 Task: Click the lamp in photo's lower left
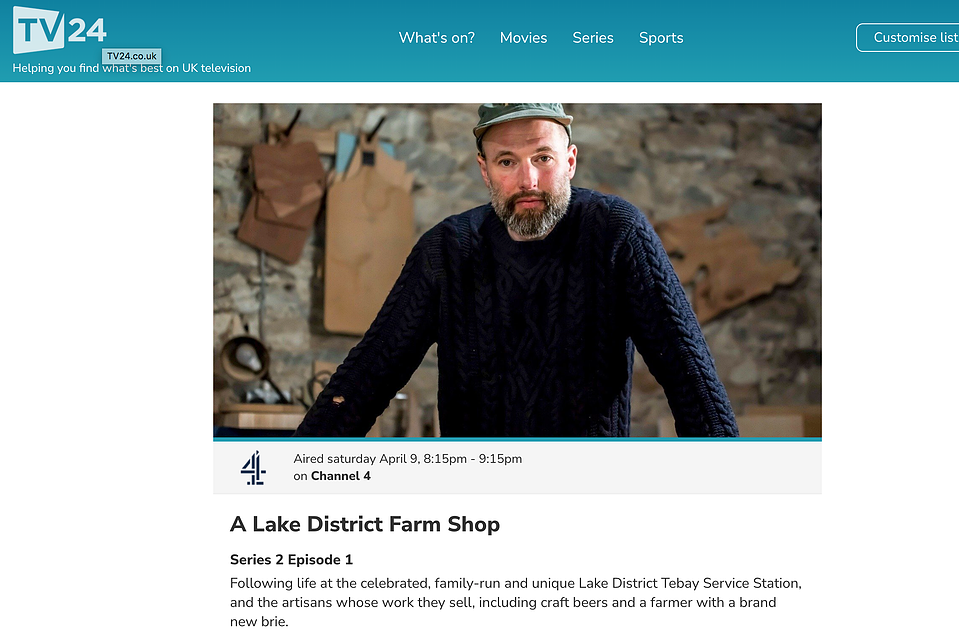[246, 361]
